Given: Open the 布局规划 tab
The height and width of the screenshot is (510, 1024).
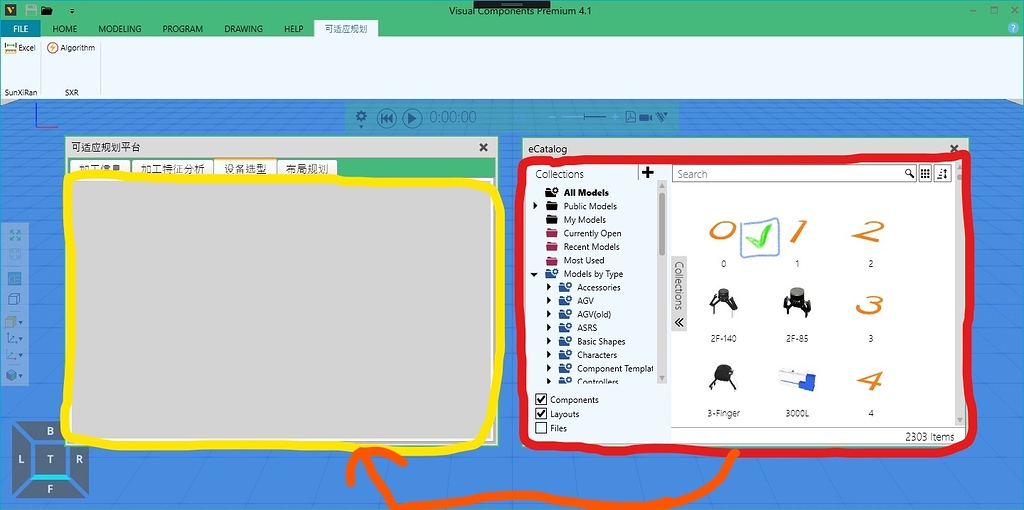Looking at the screenshot, I should click(307, 168).
